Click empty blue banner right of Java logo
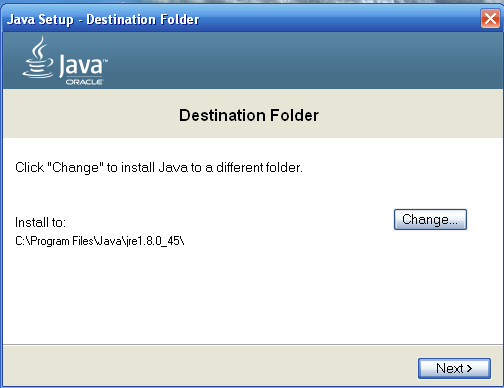 (x=300, y=60)
